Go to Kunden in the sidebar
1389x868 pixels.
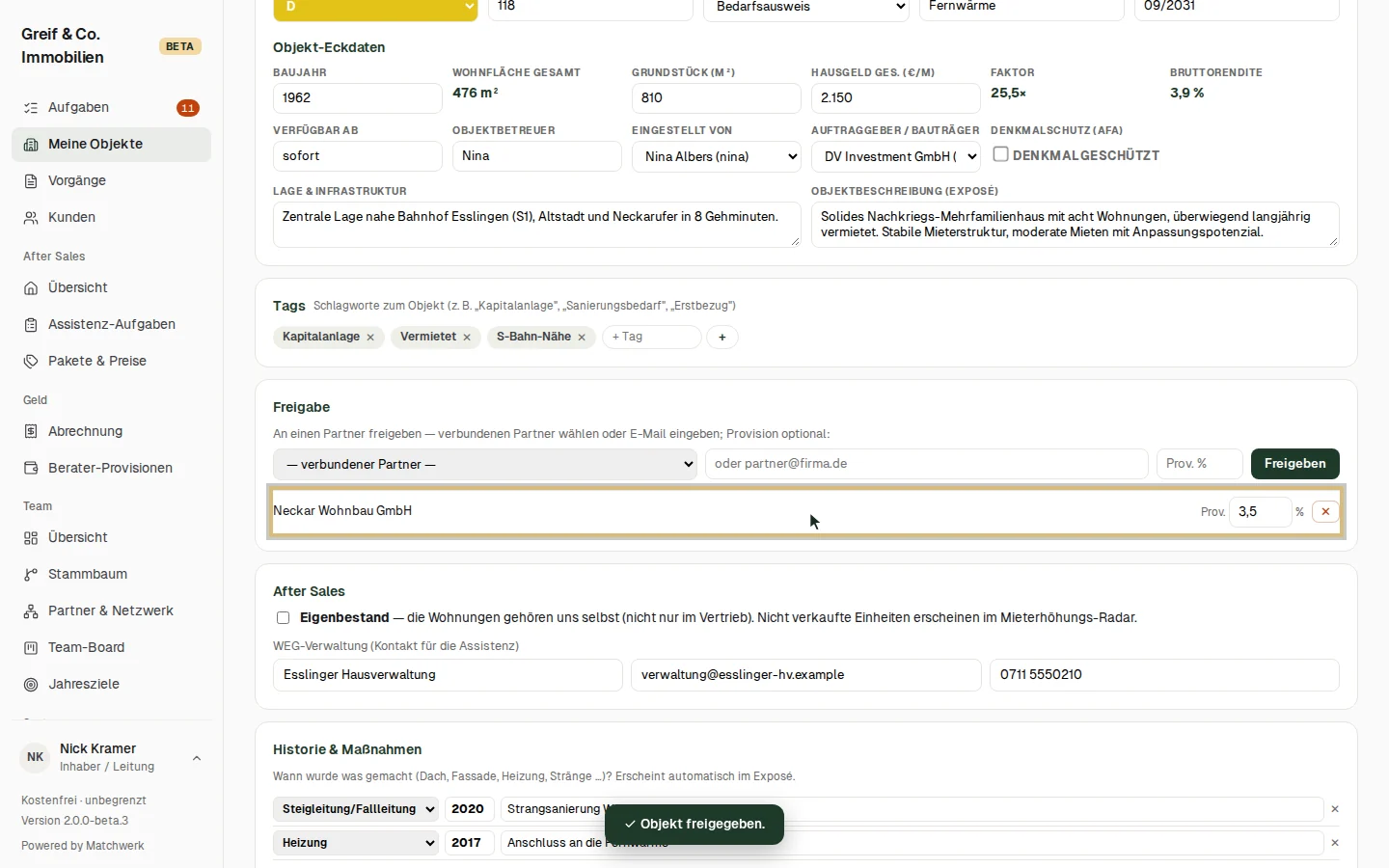(x=111, y=218)
